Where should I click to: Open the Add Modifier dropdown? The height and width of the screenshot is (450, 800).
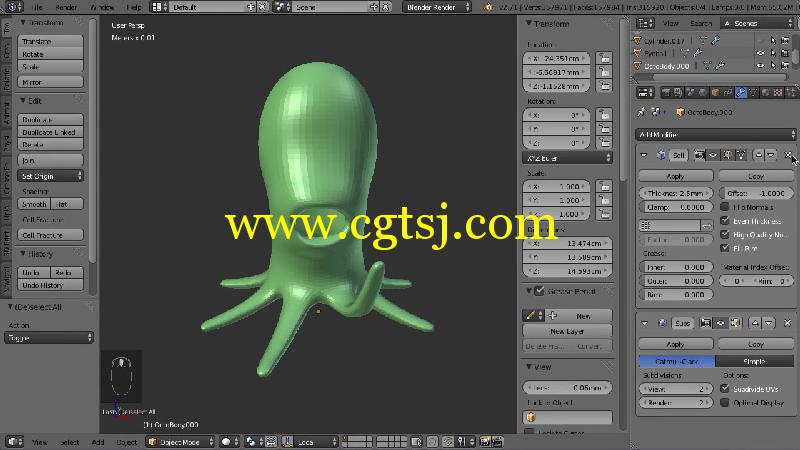click(716, 135)
